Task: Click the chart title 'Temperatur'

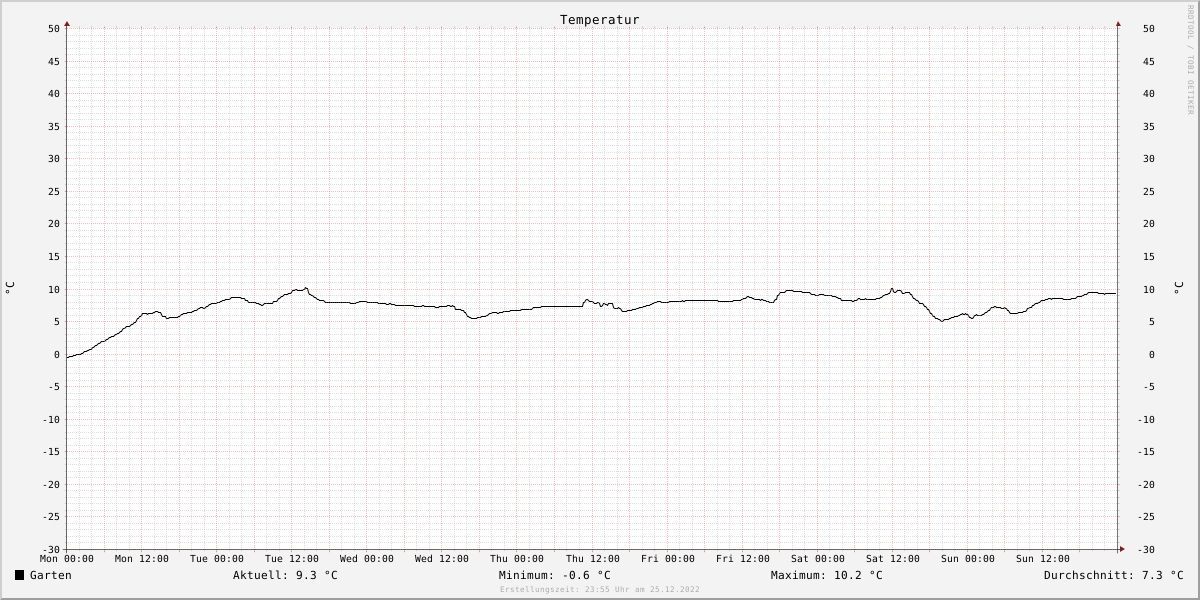Action: coord(600,19)
